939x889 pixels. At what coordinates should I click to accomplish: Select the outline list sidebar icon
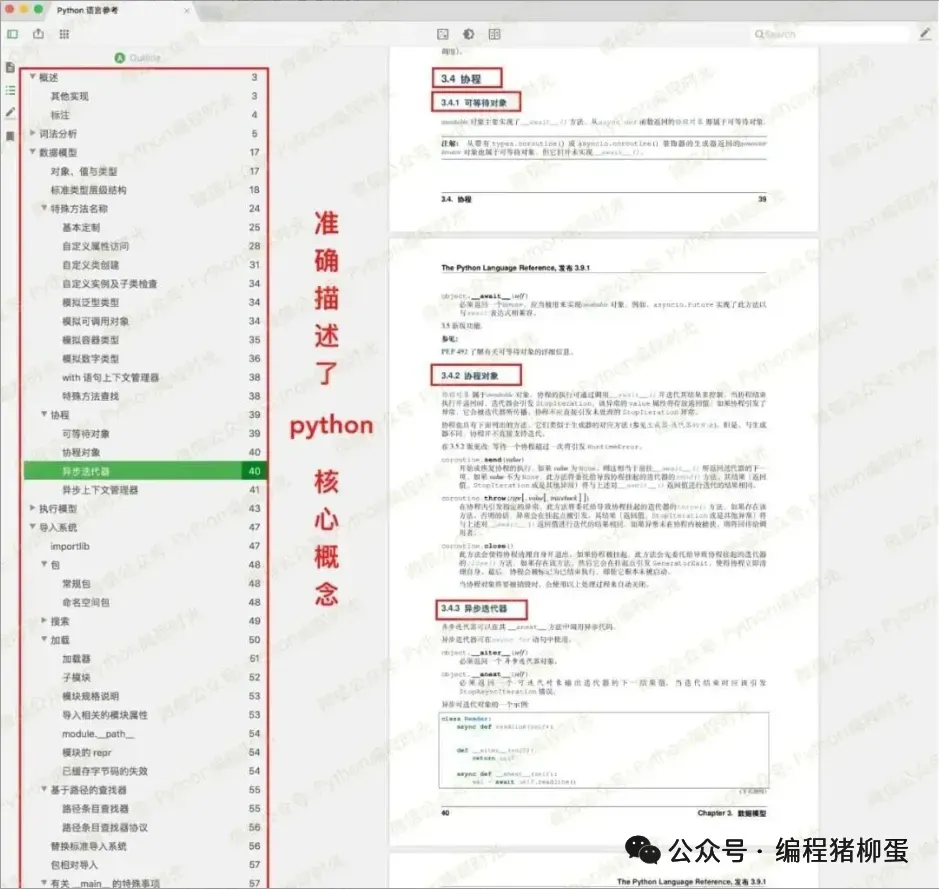[10, 90]
